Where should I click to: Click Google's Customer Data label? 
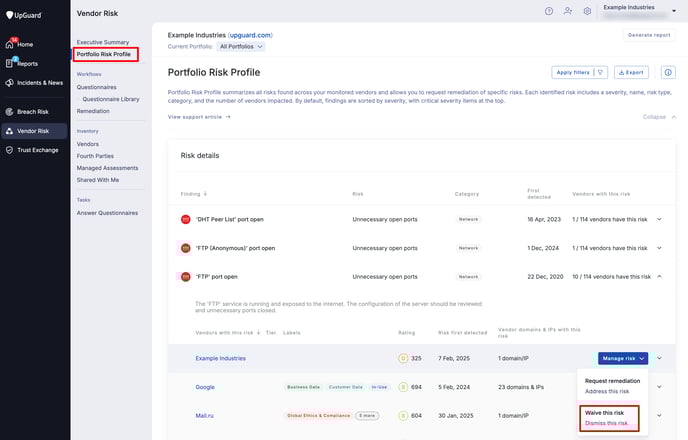click(x=346, y=387)
